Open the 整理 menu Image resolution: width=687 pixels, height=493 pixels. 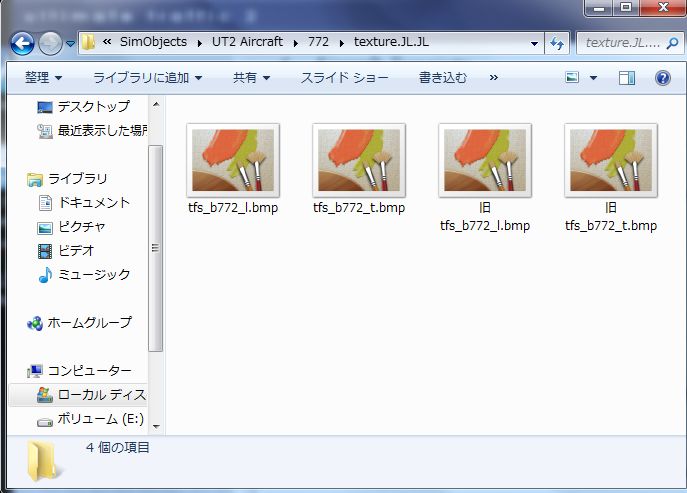point(43,78)
